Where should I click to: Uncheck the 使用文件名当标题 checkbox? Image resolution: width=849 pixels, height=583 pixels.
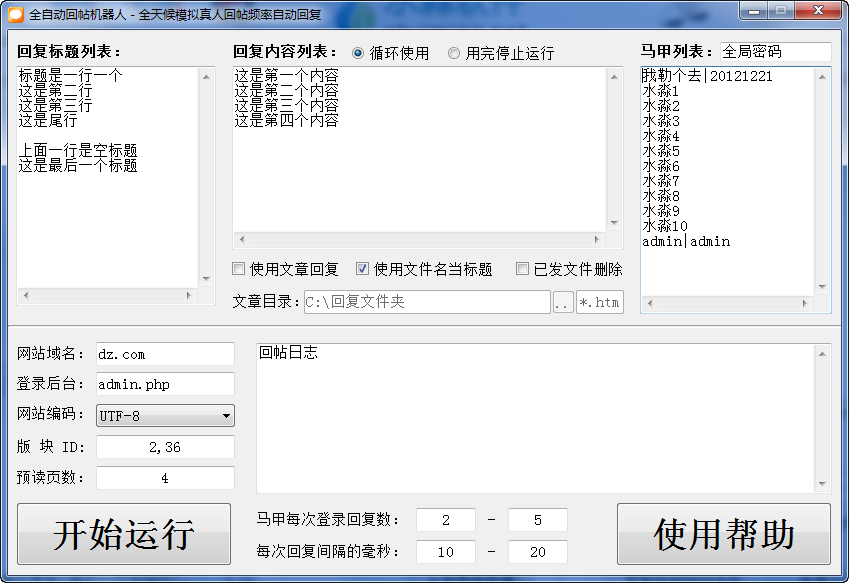point(362,268)
